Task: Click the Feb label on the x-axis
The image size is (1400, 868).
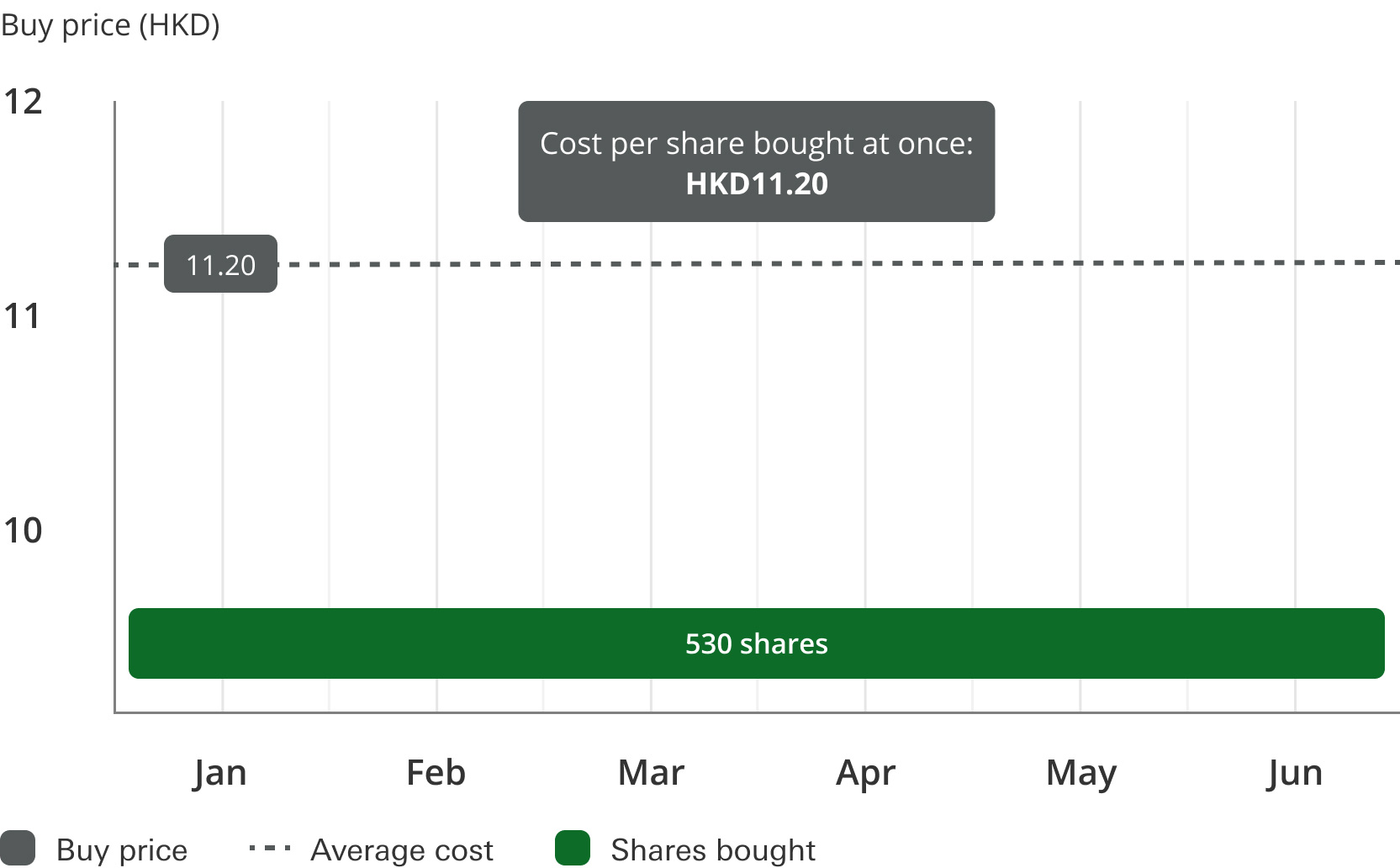Action: (x=436, y=772)
